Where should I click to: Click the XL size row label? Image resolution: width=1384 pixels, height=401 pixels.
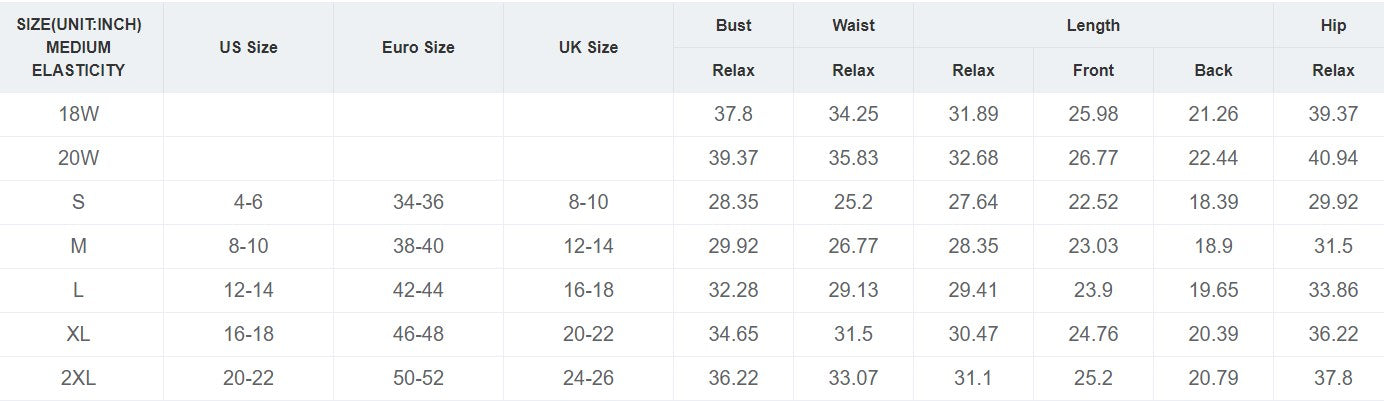[x=79, y=334]
